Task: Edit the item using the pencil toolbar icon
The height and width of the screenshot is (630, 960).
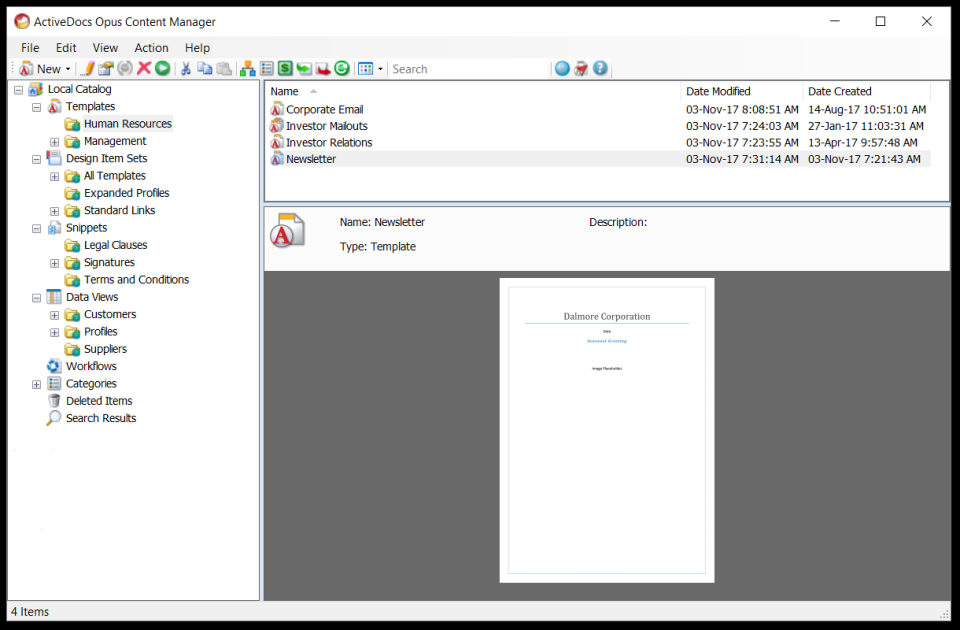Action: (88, 68)
